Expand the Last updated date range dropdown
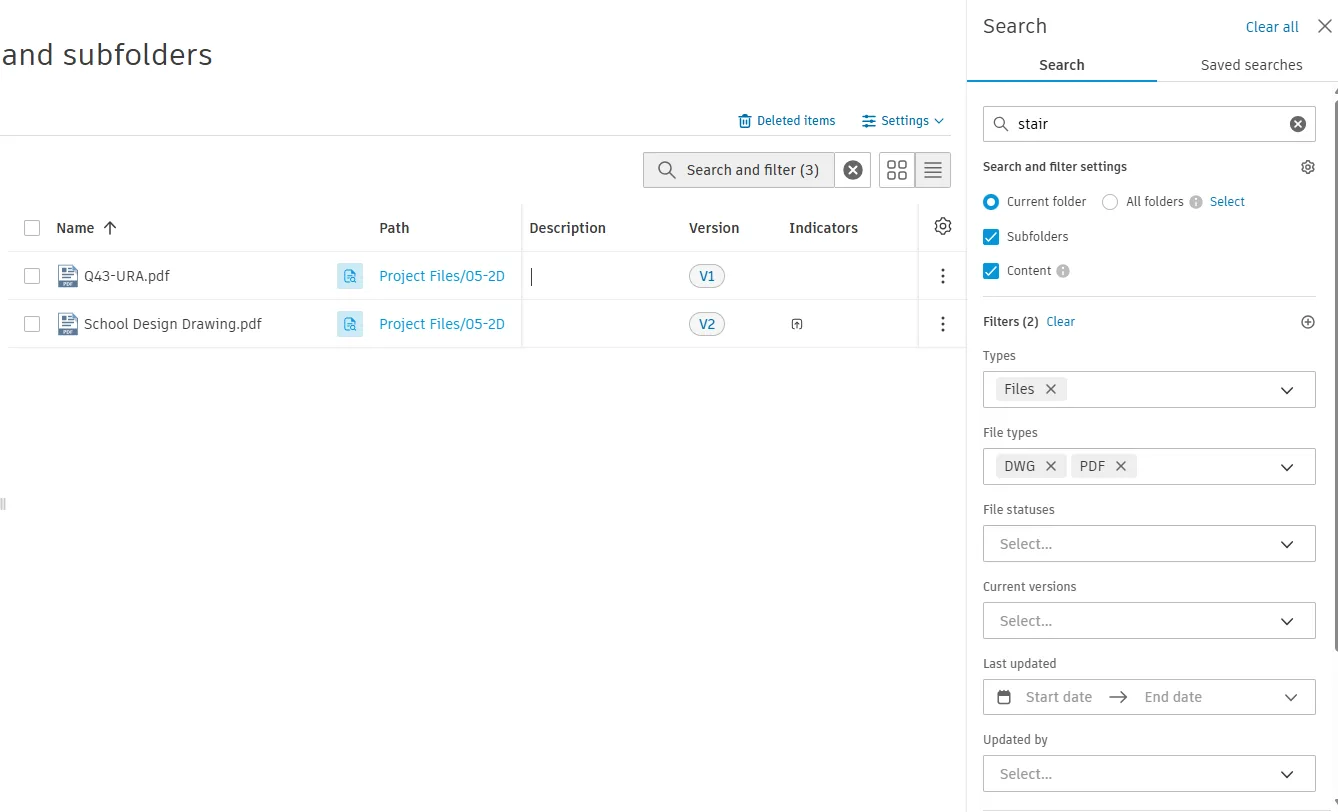The height and width of the screenshot is (812, 1338). [1291, 697]
